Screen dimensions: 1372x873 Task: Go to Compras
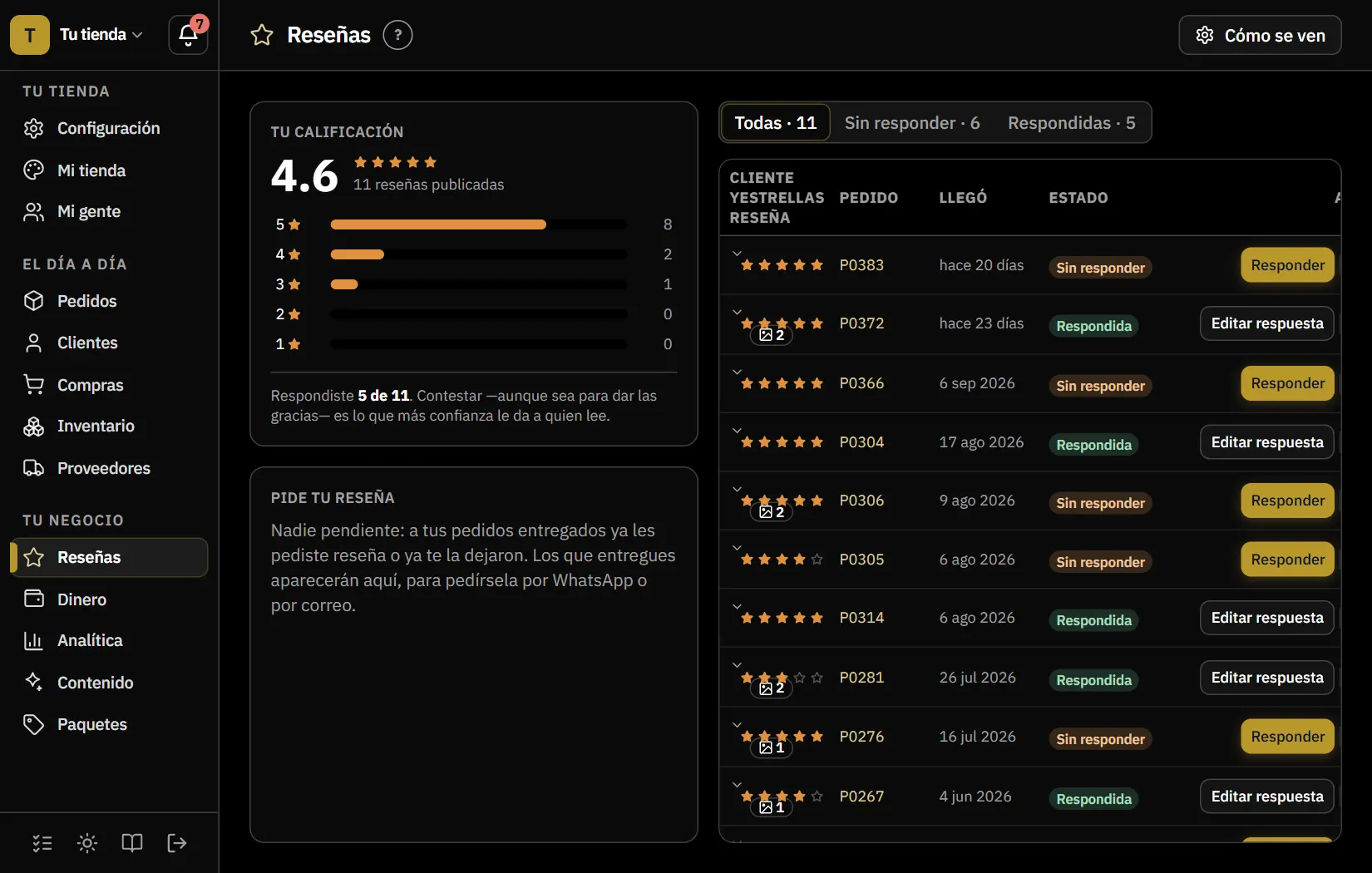pyautogui.click(x=109, y=385)
